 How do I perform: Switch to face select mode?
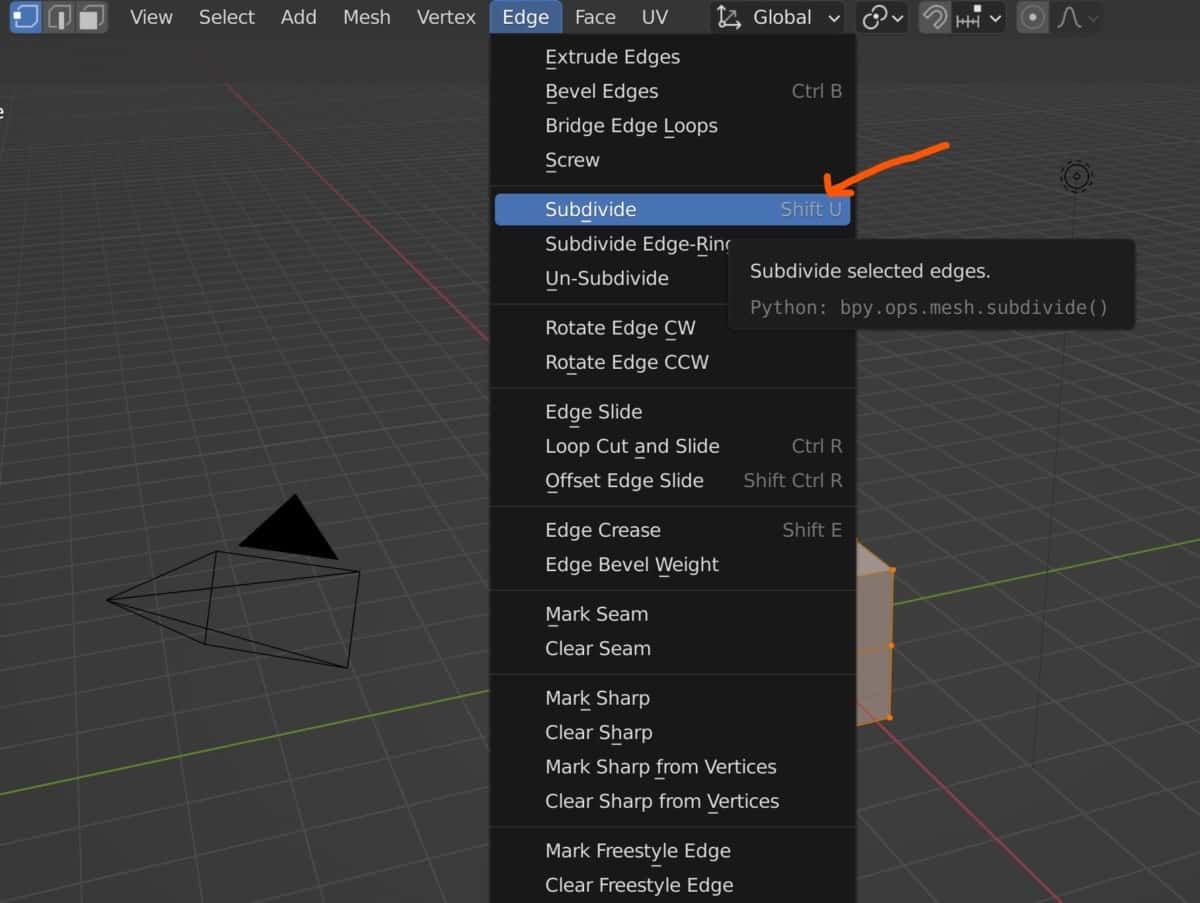tap(92, 17)
